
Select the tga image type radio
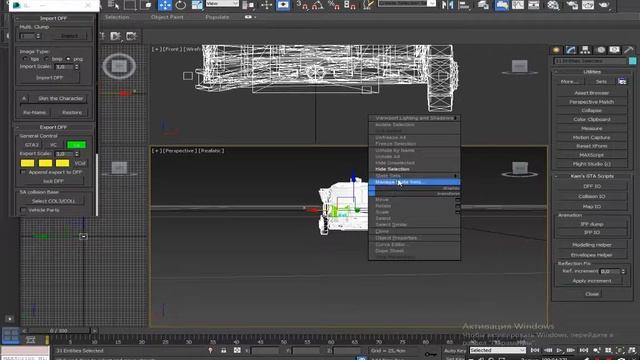pos(25,59)
